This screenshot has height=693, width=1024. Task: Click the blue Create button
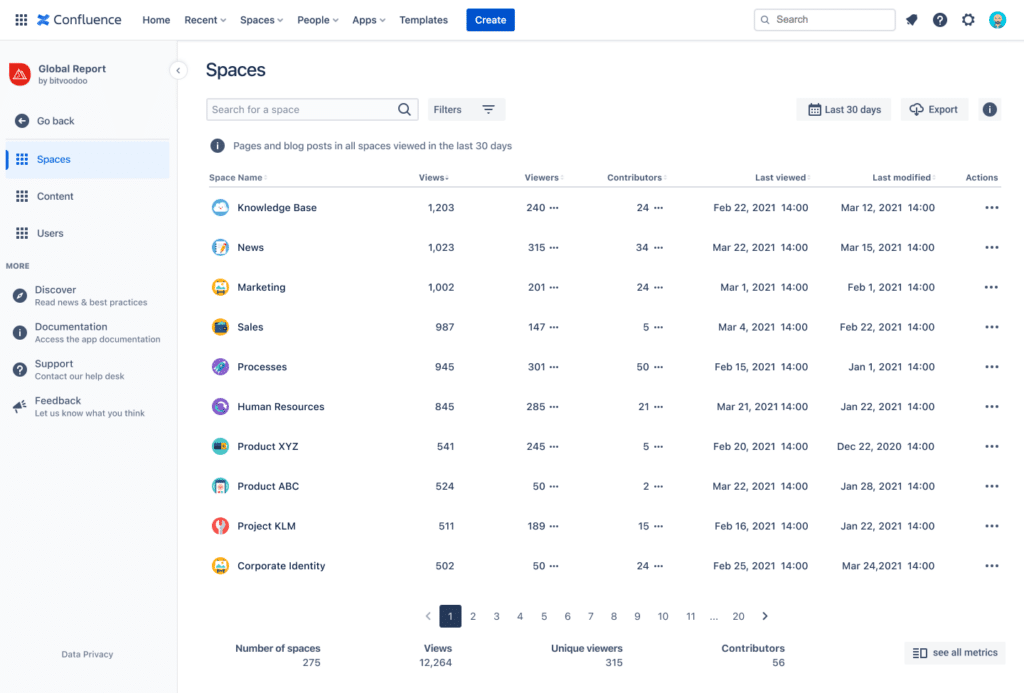(x=490, y=20)
